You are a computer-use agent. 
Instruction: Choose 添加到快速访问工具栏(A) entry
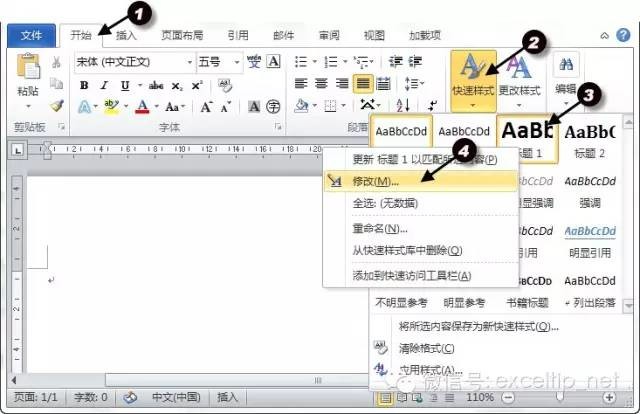click(x=420, y=276)
